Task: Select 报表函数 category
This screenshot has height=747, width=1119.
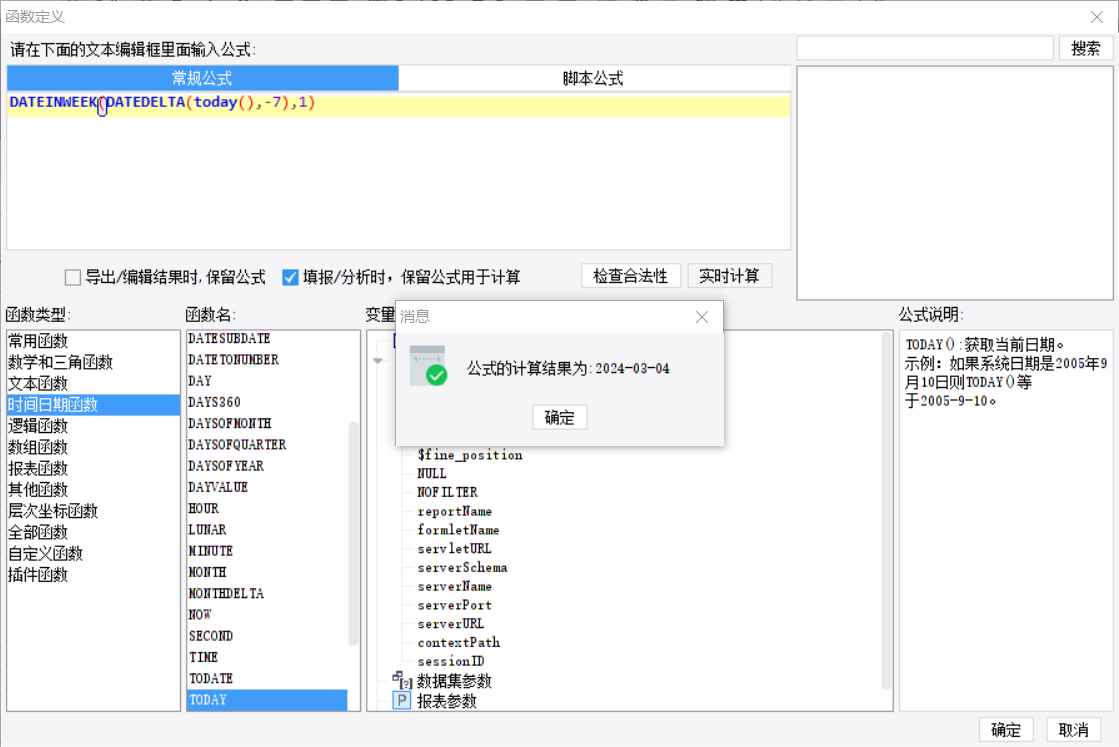Action: (x=93, y=469)
